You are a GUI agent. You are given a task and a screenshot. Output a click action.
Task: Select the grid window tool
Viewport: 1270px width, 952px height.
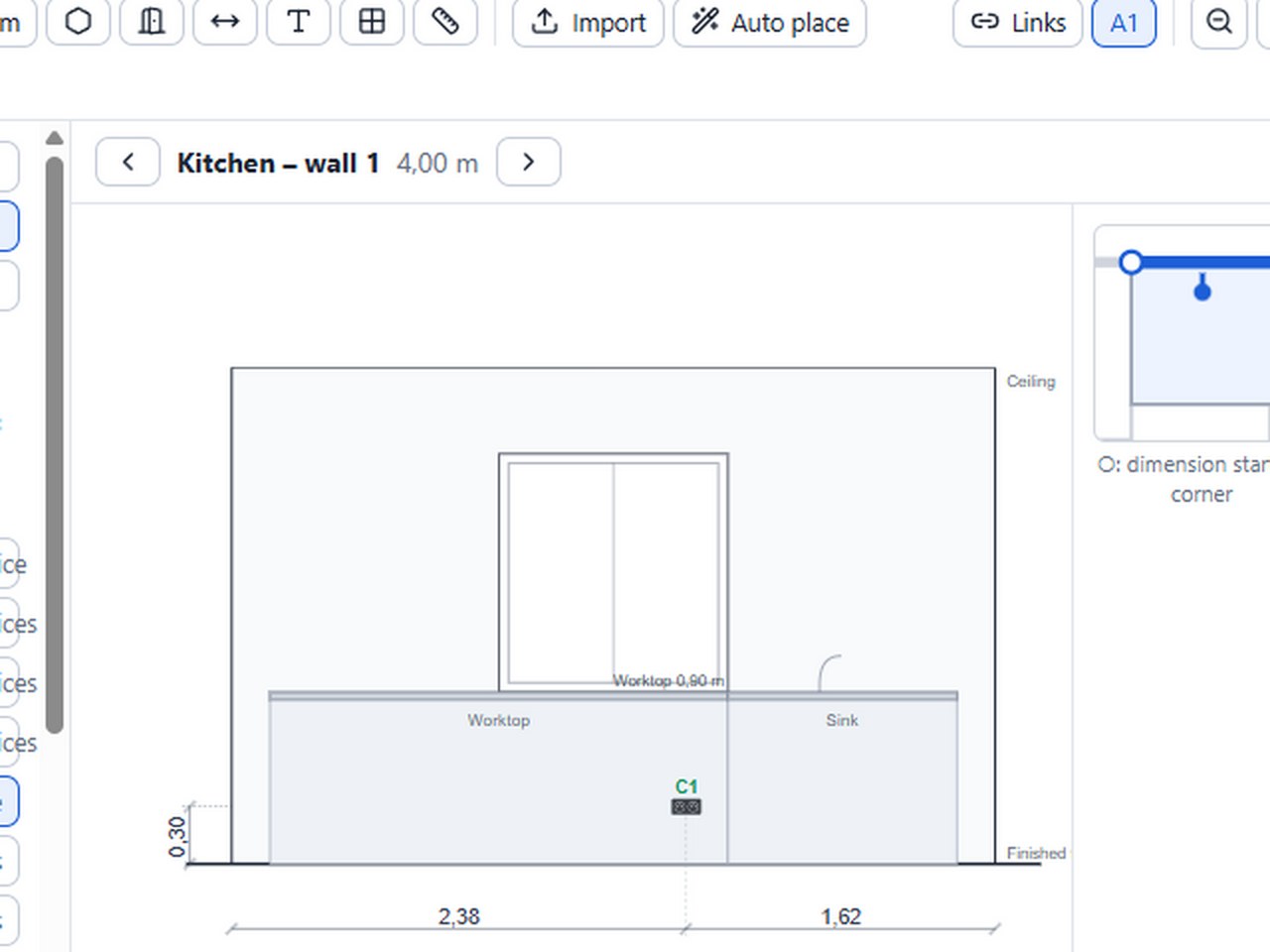pyautogui.click(x=372, y=21)
